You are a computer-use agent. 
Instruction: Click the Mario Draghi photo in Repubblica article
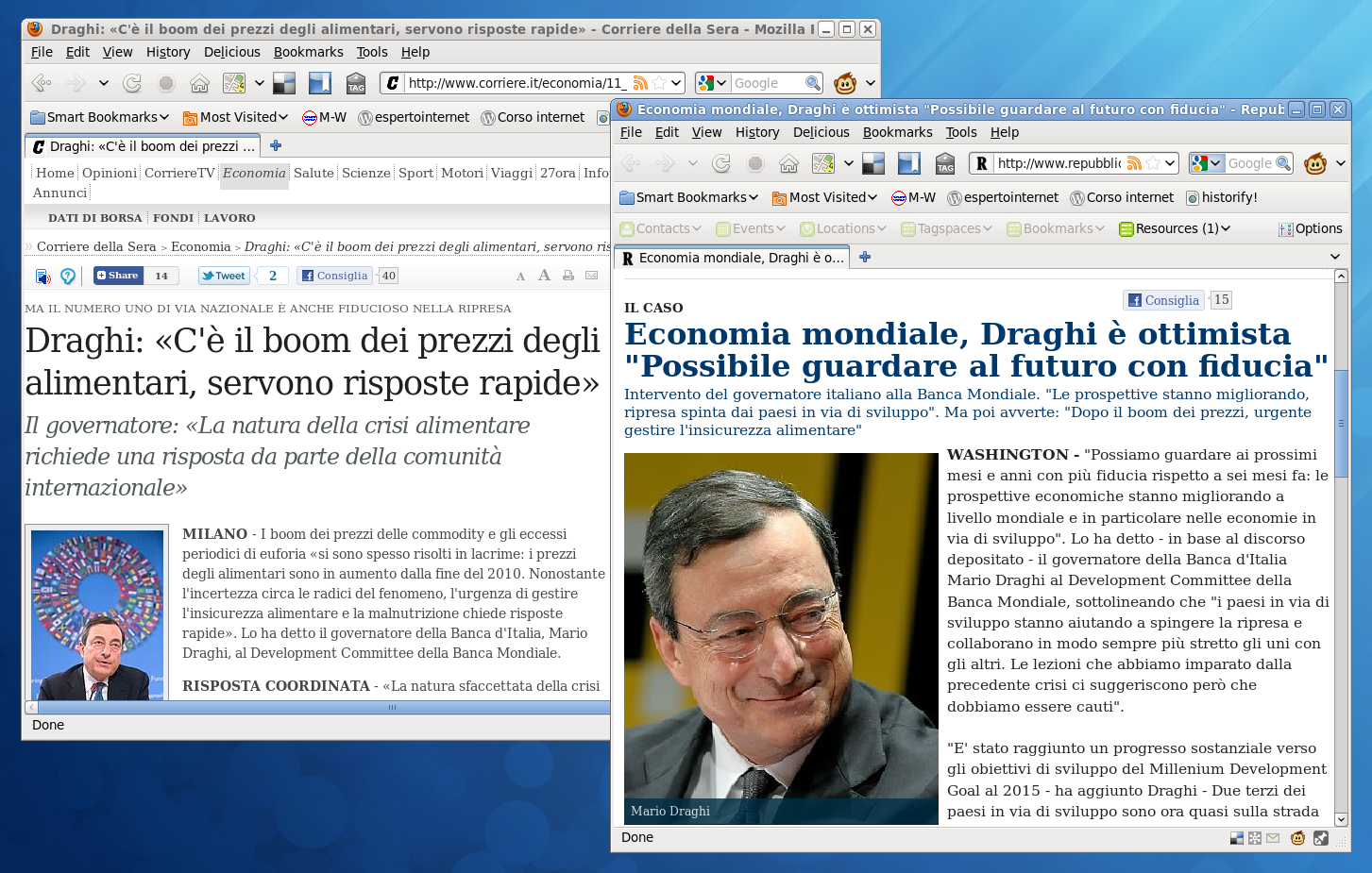781,639
